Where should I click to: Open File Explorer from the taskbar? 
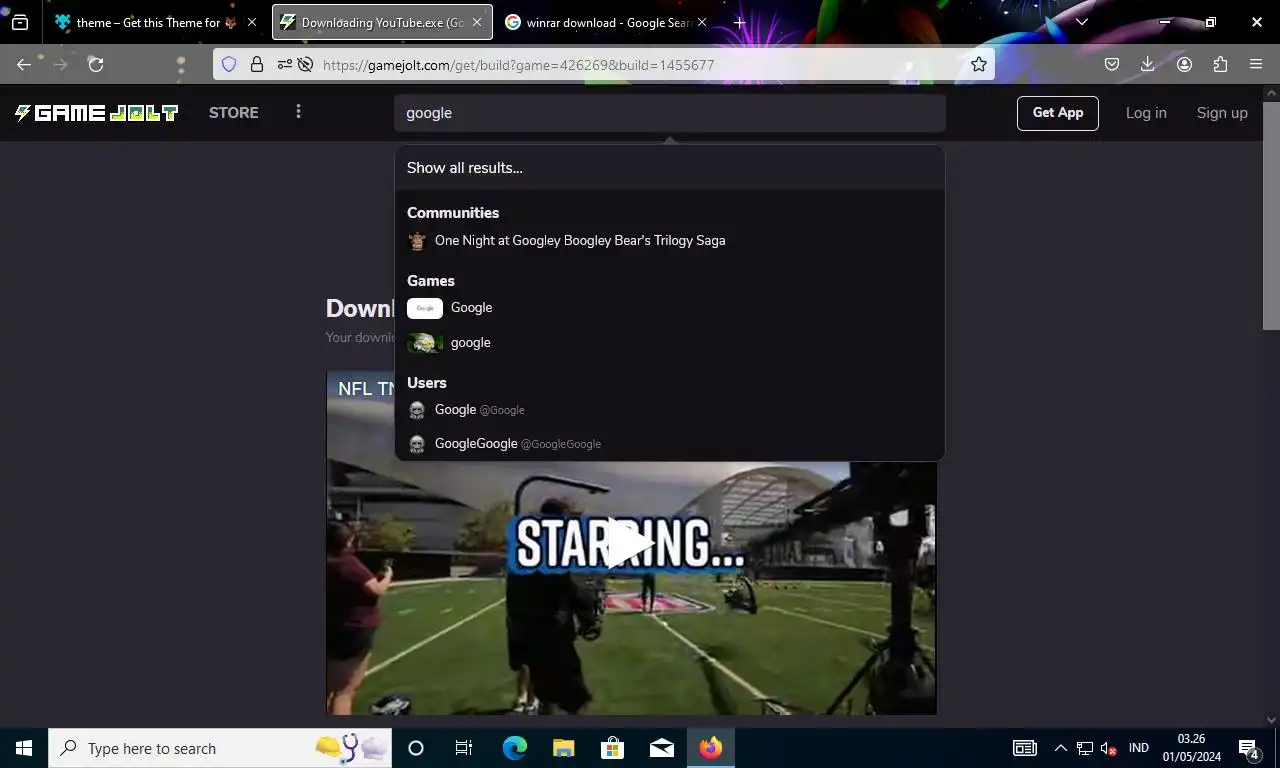pos(564,748)
